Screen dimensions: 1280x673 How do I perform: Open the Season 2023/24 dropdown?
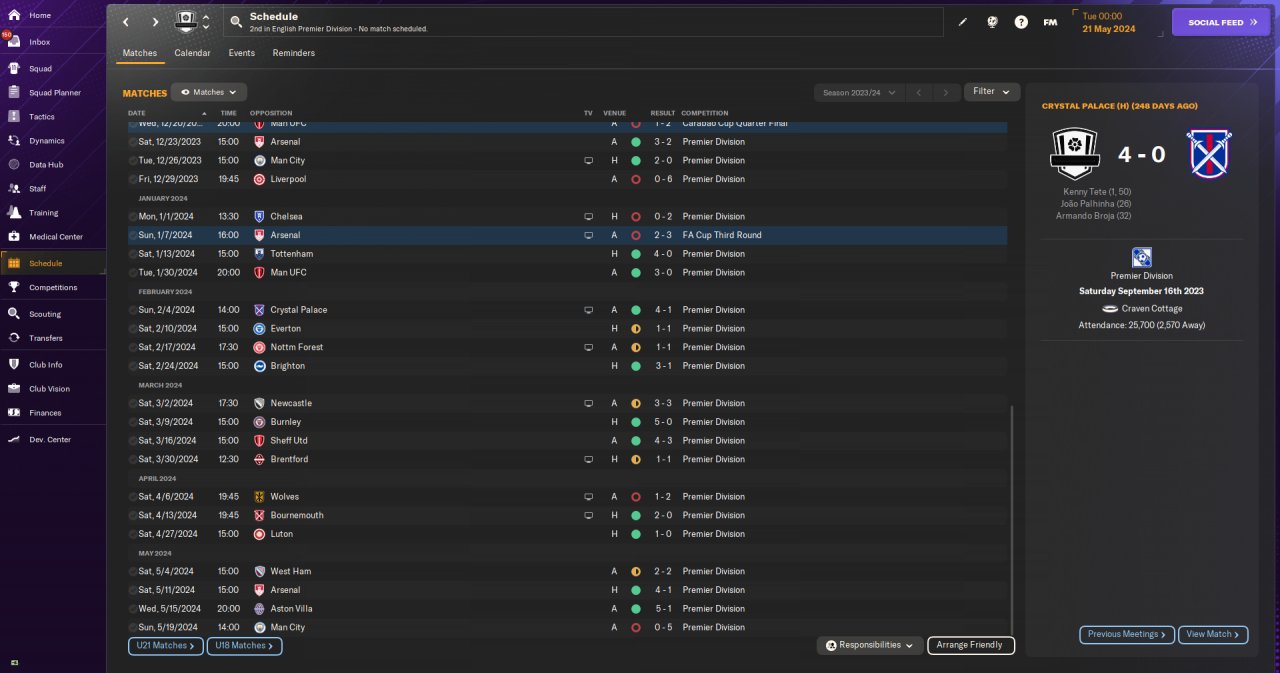coord(859,92)
